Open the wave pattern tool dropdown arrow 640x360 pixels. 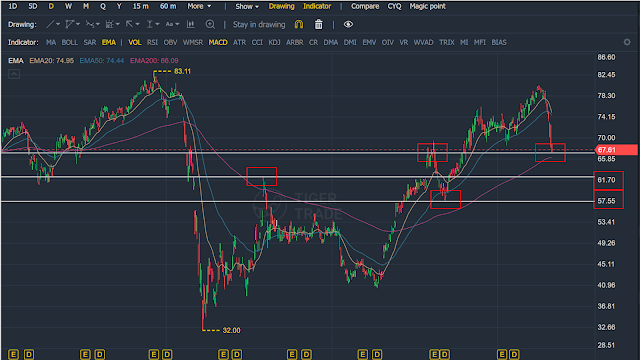click(98, 24)
